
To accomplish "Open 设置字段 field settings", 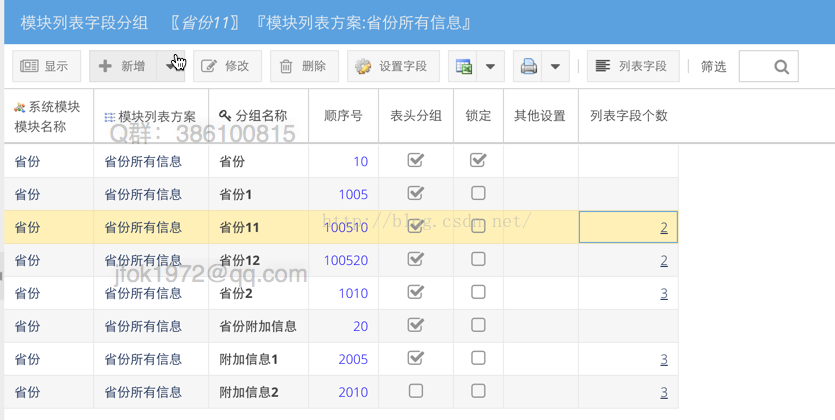I will (393, 66).
